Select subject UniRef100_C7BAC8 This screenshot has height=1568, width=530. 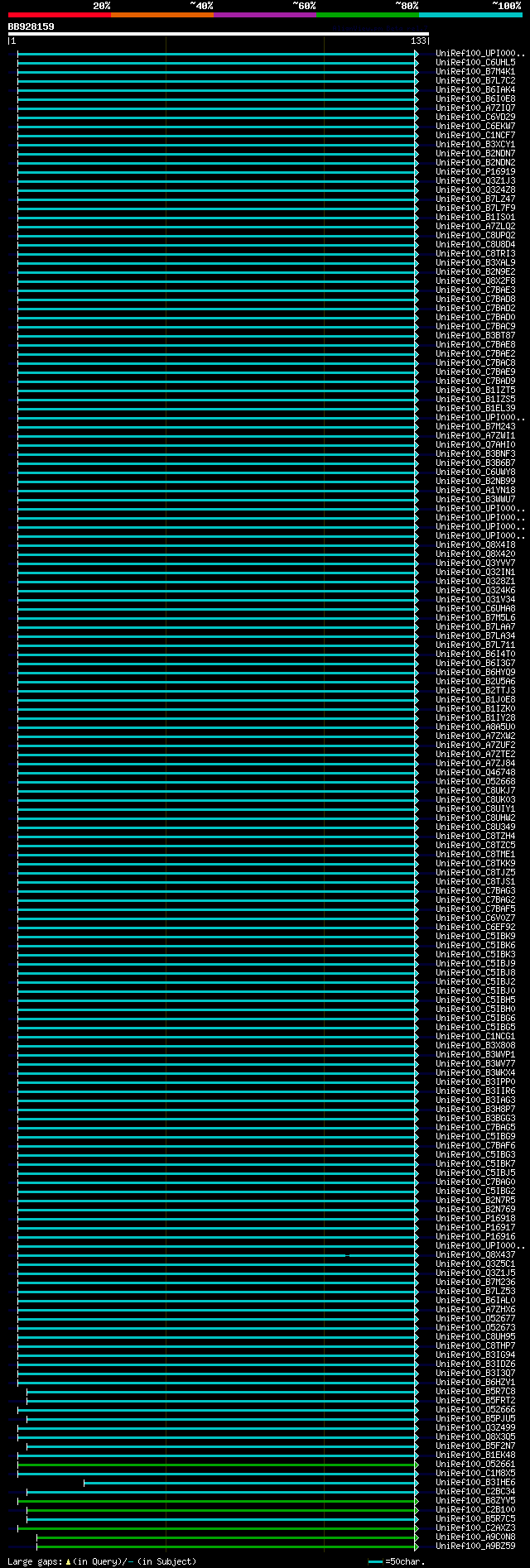tap(476, 362)
